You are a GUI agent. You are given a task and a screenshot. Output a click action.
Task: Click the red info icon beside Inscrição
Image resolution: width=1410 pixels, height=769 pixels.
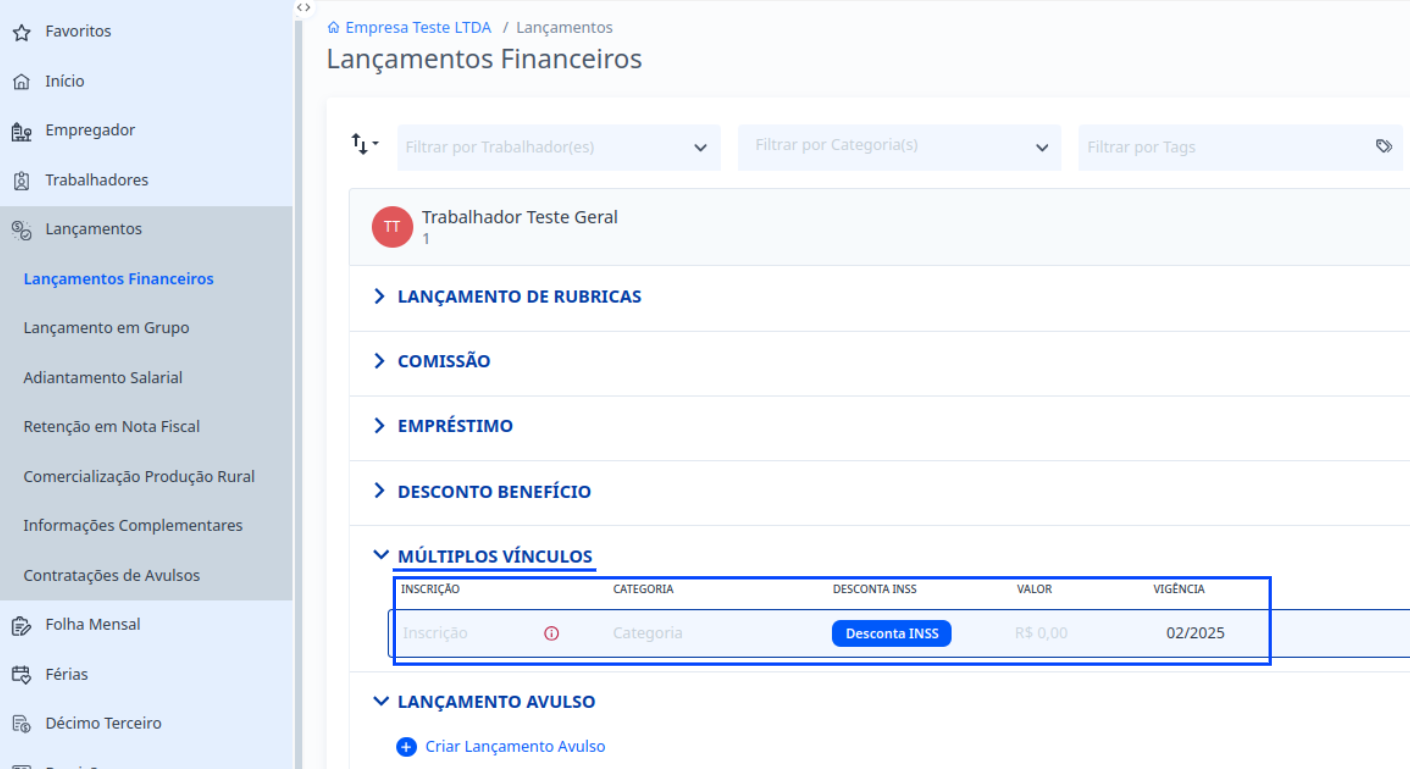551,633
